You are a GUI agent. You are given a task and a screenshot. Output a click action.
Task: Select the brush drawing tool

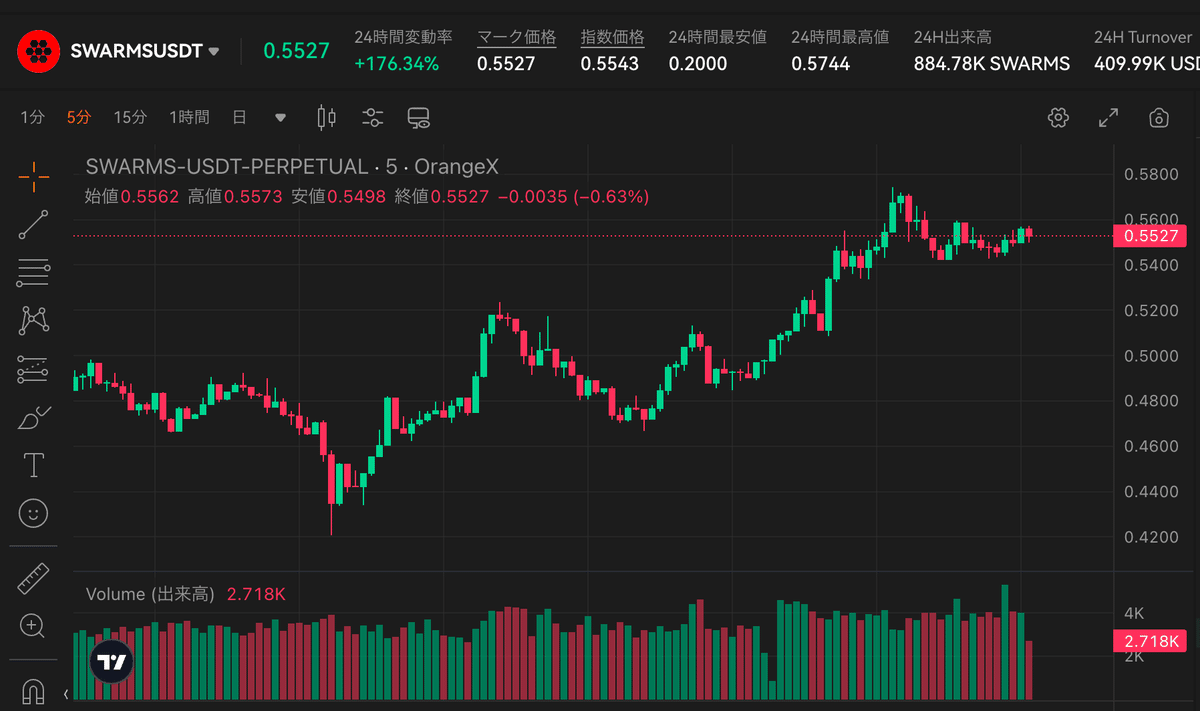point(33,417)
